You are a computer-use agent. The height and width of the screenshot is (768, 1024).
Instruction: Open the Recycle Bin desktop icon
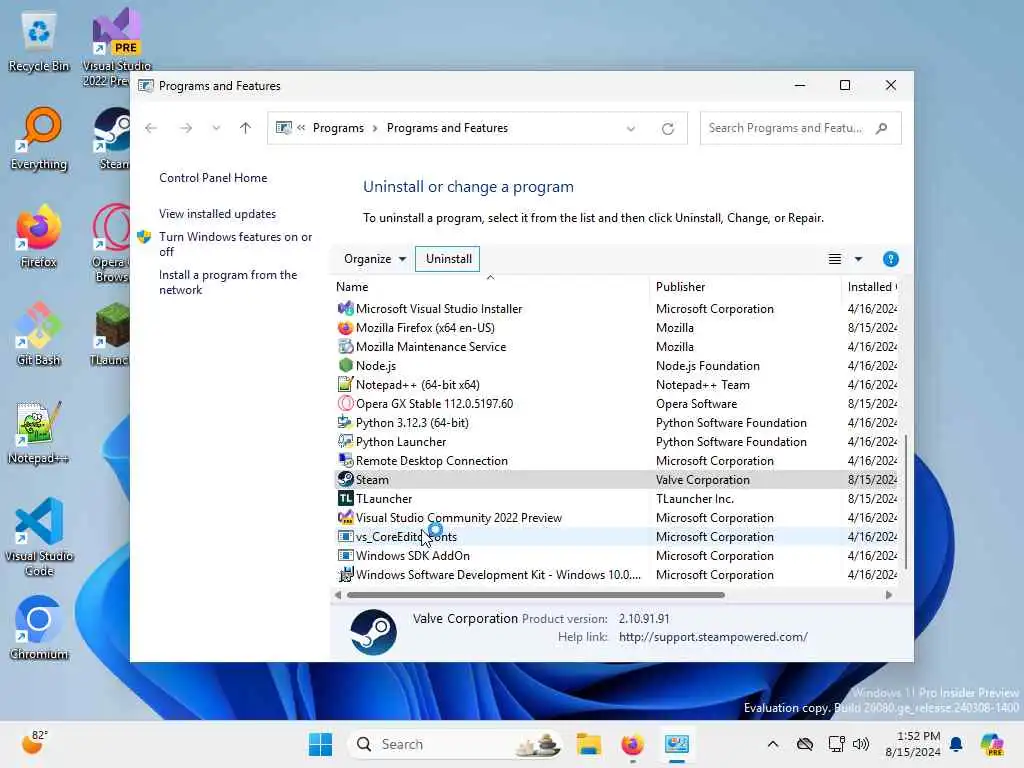pyautogui.click(x=39, y=42)
